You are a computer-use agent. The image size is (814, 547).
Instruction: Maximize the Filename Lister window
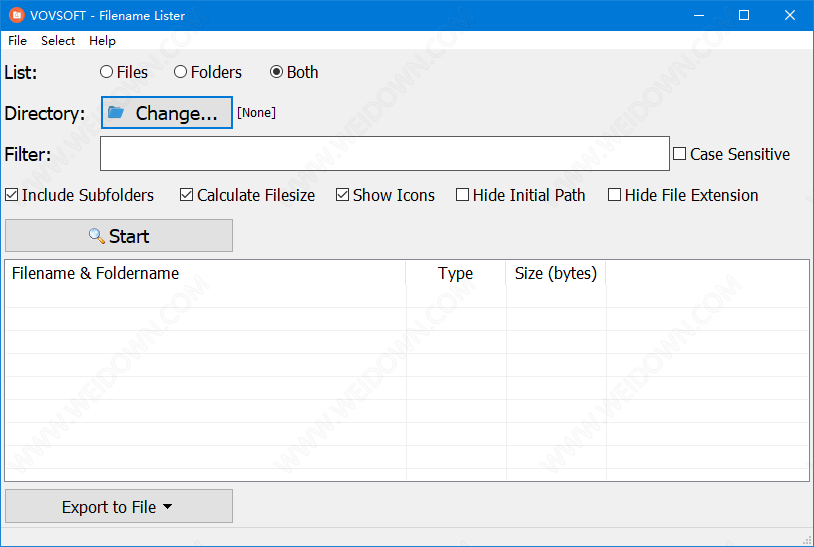[x=744, y=15]
